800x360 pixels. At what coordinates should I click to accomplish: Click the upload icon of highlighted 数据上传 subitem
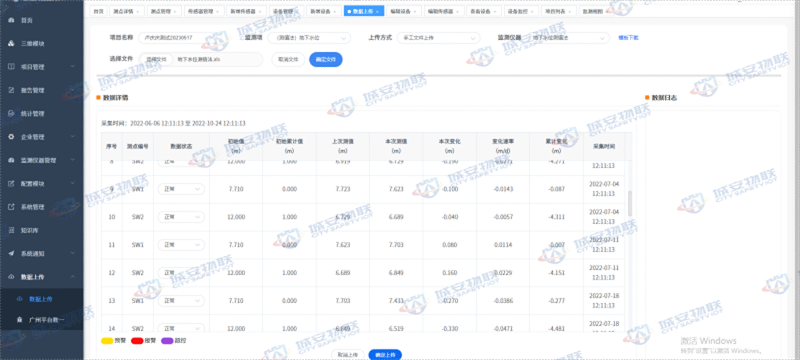point(19,299)
